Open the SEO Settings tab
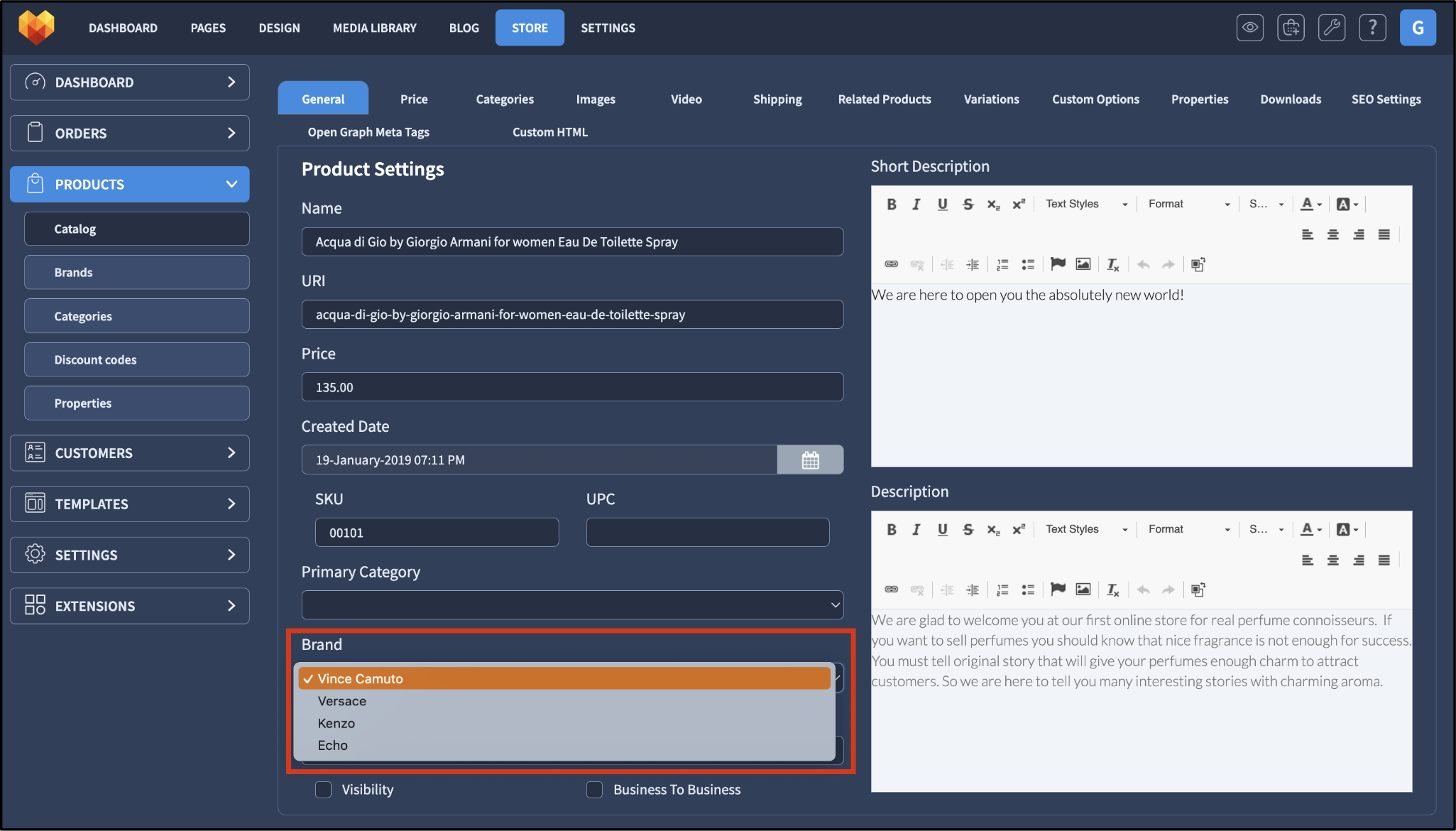The width and height of the screenshot is (1456, 831). click(x=1386, y=99)
